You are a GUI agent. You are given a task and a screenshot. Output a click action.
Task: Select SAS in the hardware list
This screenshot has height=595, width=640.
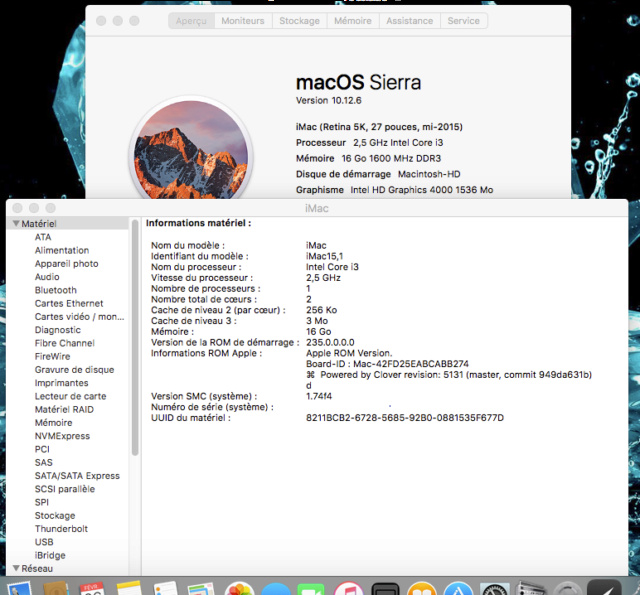pyautogui.click(x=44, y=462)
